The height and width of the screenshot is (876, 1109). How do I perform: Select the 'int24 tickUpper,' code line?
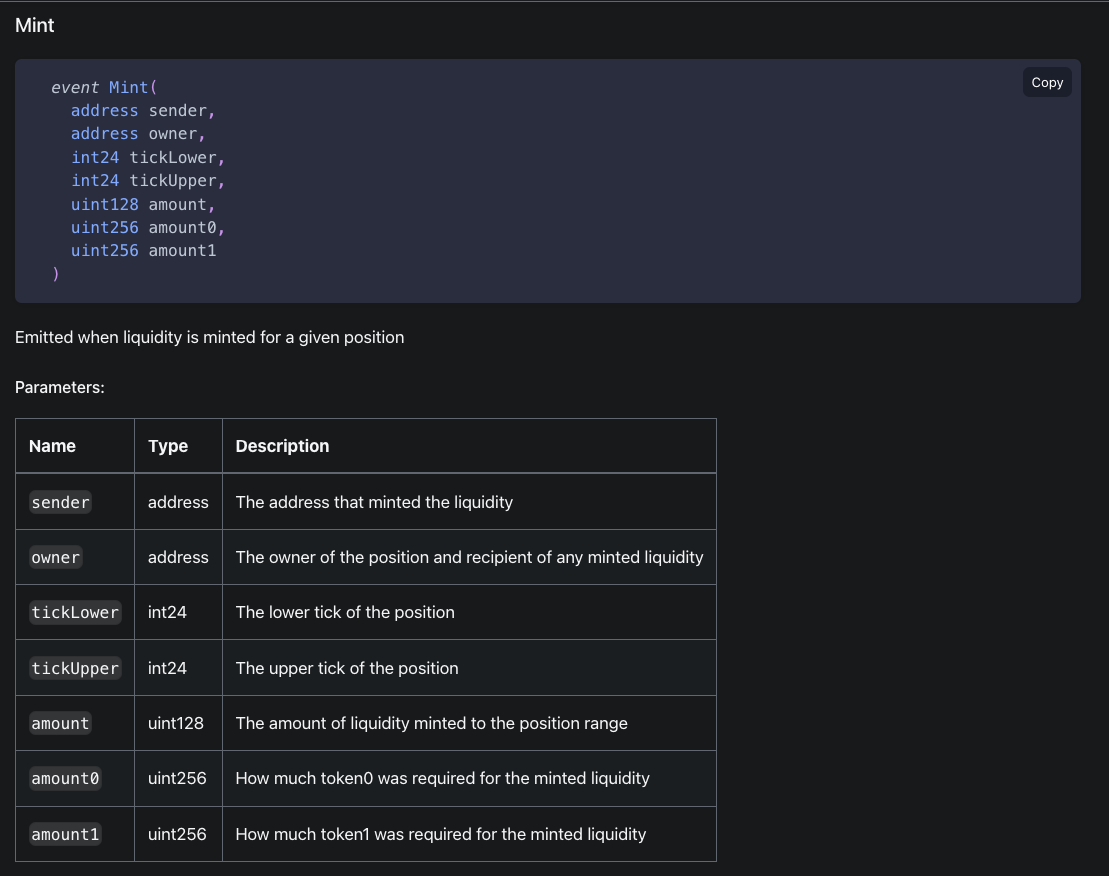point(148,181)
